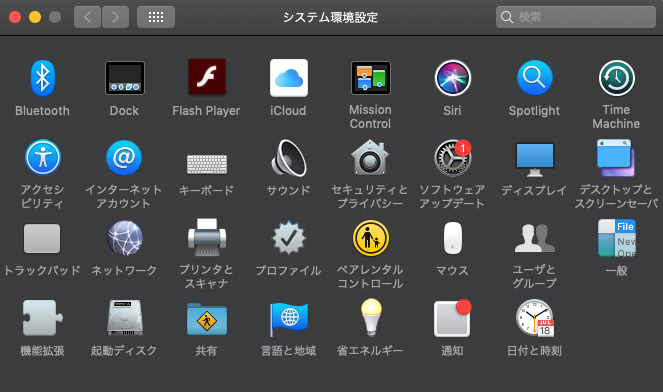Image resolution: width=663 pixels, height=392 pixels.
Task: Open デスクトップとスクリーンセーバ pane
Action: (x=616, y=158)
